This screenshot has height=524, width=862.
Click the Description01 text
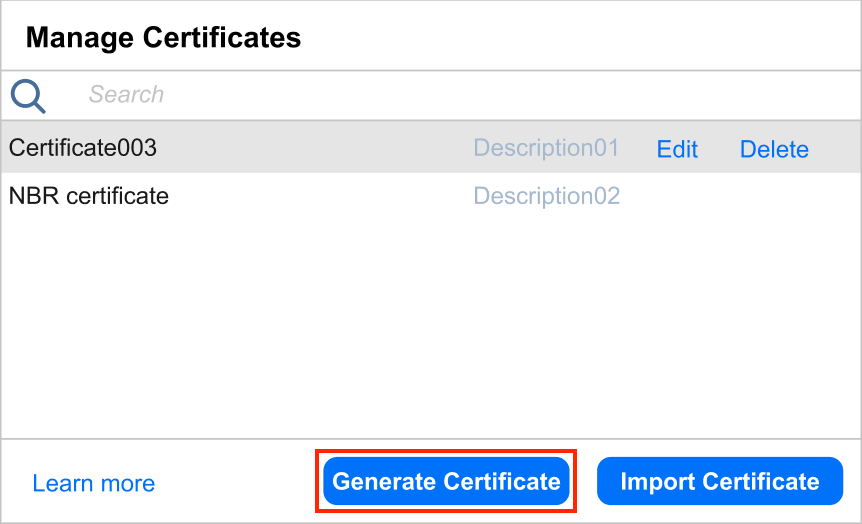pos(546,148)
